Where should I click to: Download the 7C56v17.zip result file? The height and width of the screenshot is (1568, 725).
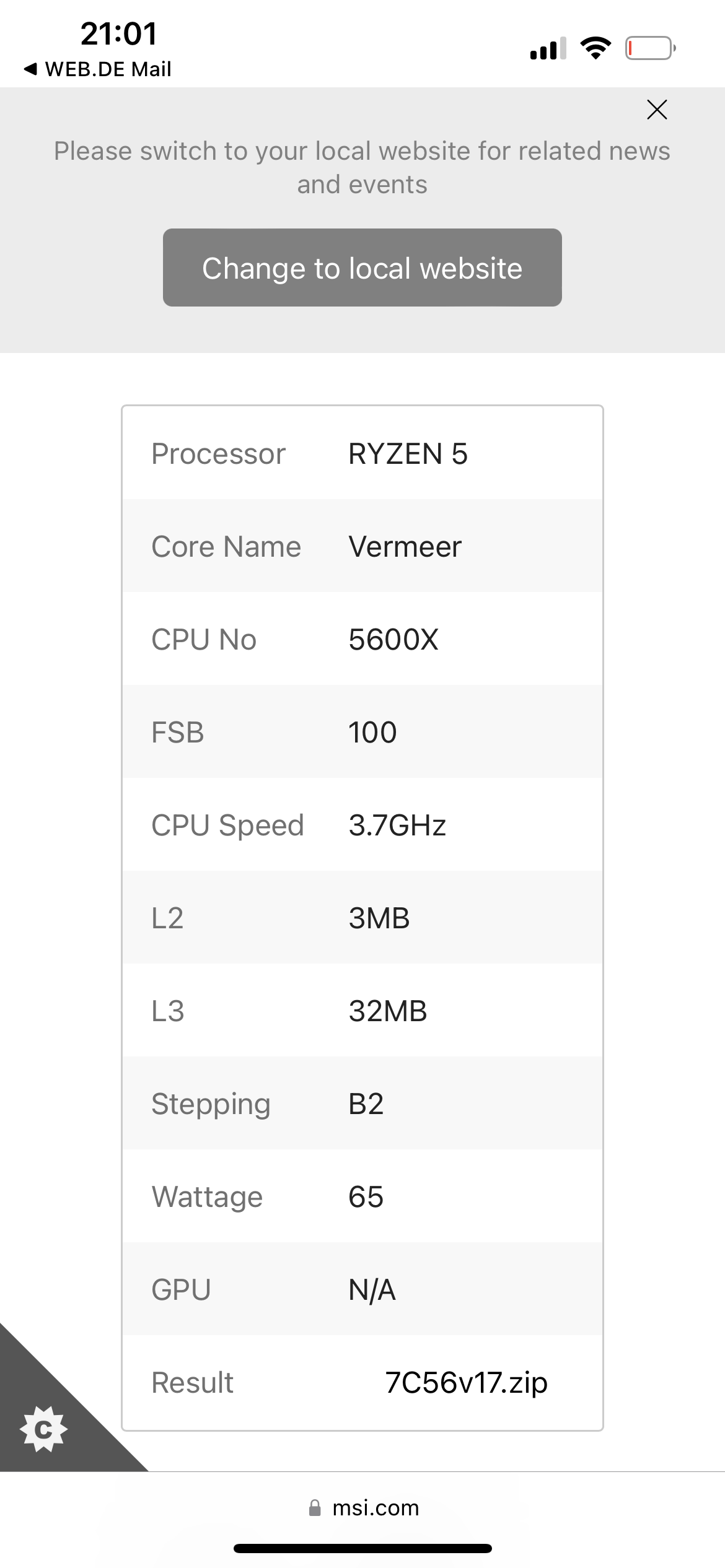click(x=466, y=1383)
